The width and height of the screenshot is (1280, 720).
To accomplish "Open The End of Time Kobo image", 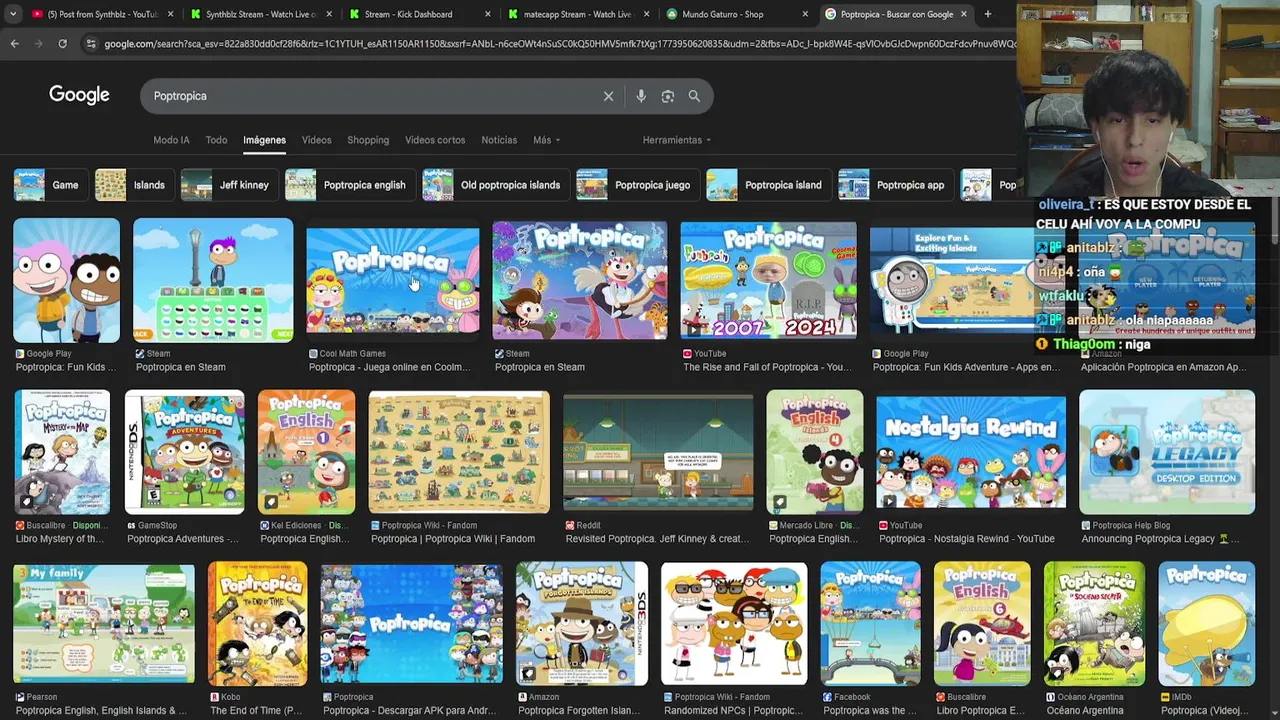I will 258,624.
